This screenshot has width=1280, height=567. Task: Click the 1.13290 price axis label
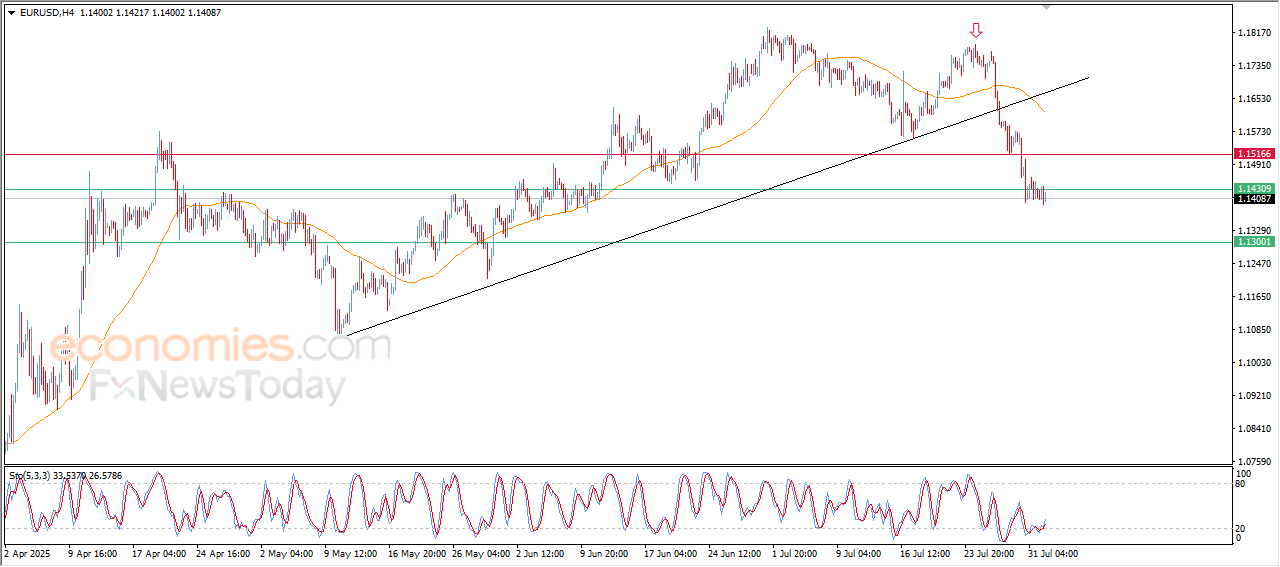coord(1254,231)
